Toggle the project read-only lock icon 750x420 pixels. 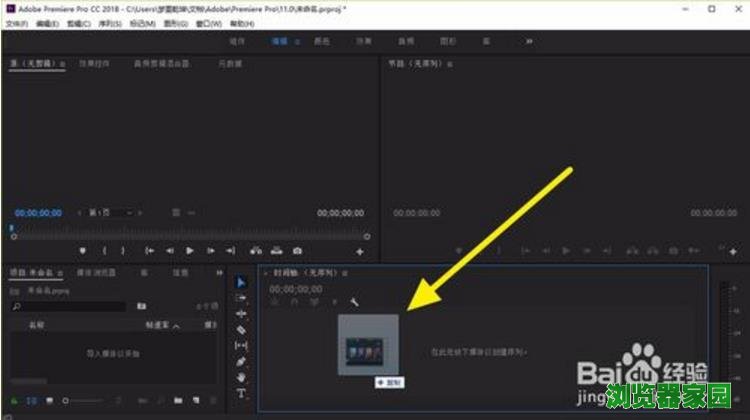(x=12, y=401)
